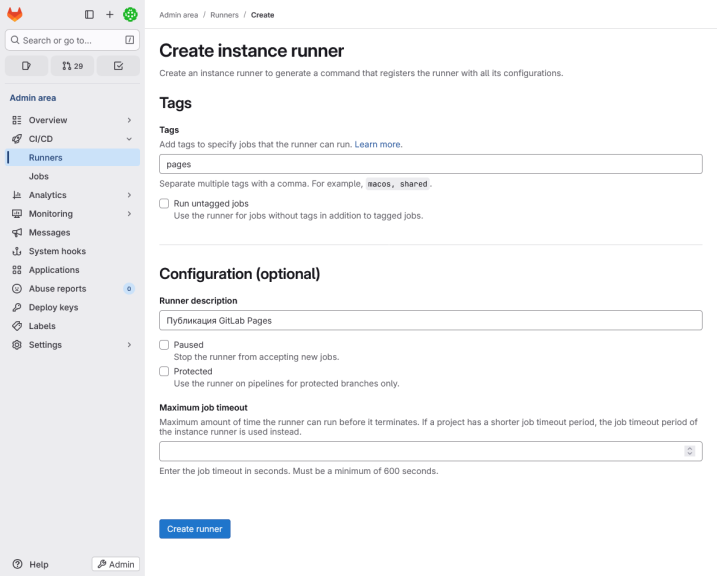Follow the Learn more link
Image resolution: width=717 pixels, height=576 pixels.
(x=378, y=144)
